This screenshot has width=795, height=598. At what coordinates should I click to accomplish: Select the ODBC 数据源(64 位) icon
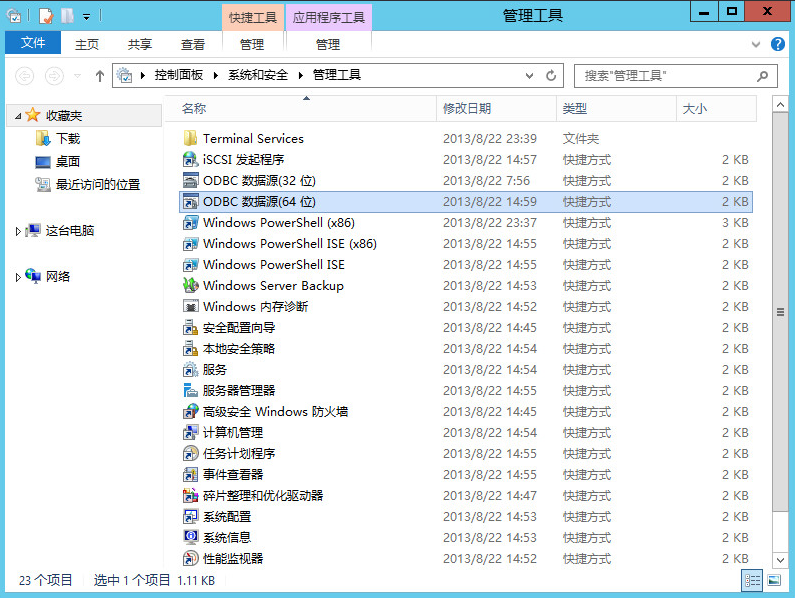pos(191,202)
